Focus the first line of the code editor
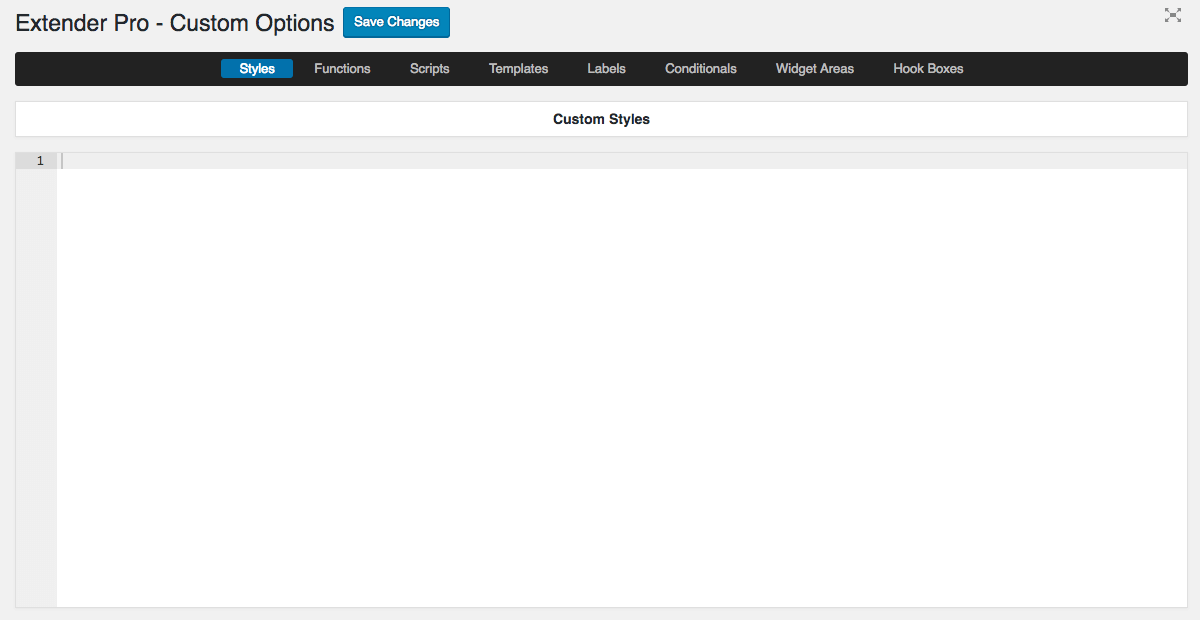Screen dimensions: 1200x620 pyautogui.click(x=600, y=161)
